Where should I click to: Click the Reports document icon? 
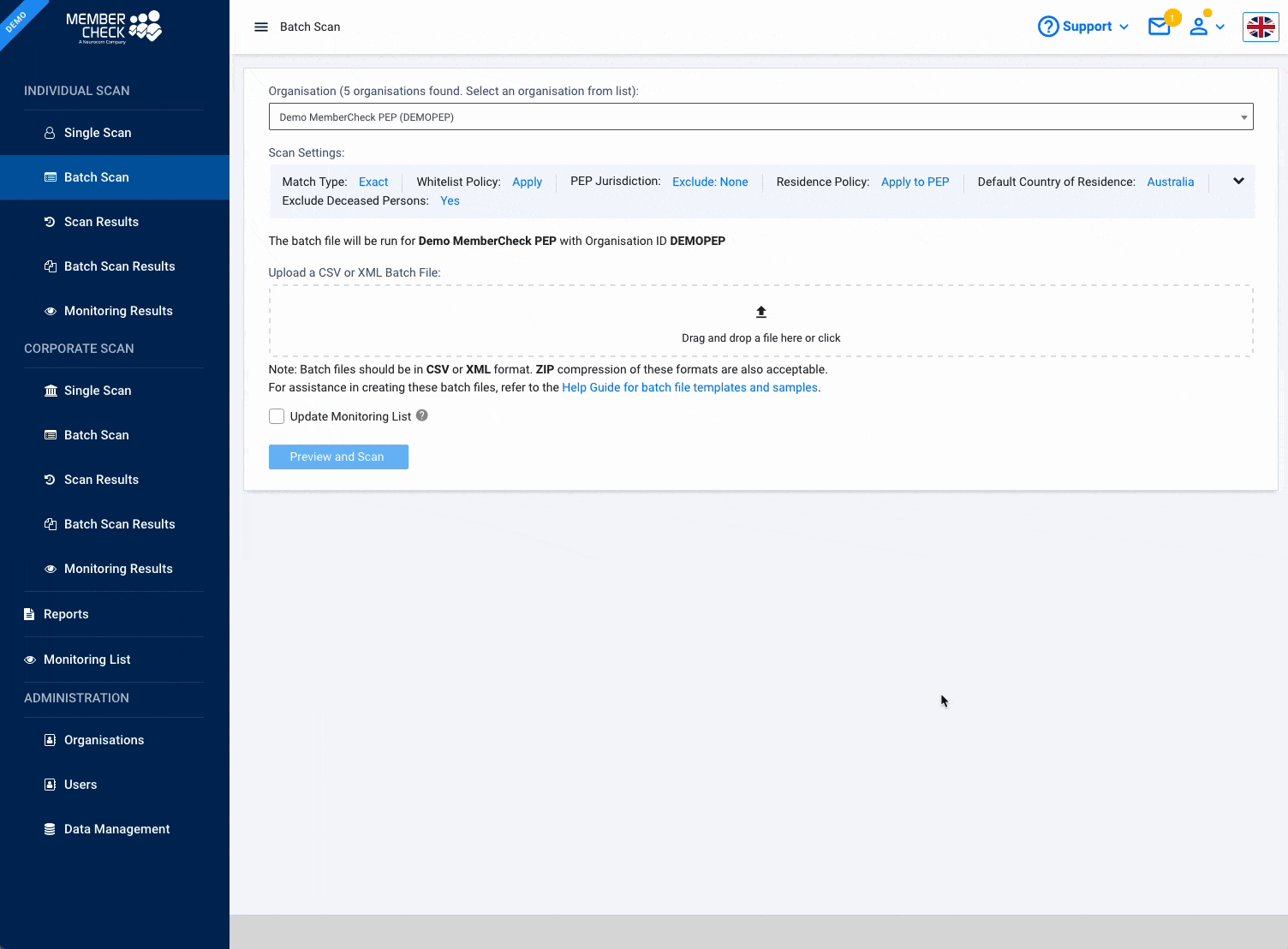coord(29,614)
